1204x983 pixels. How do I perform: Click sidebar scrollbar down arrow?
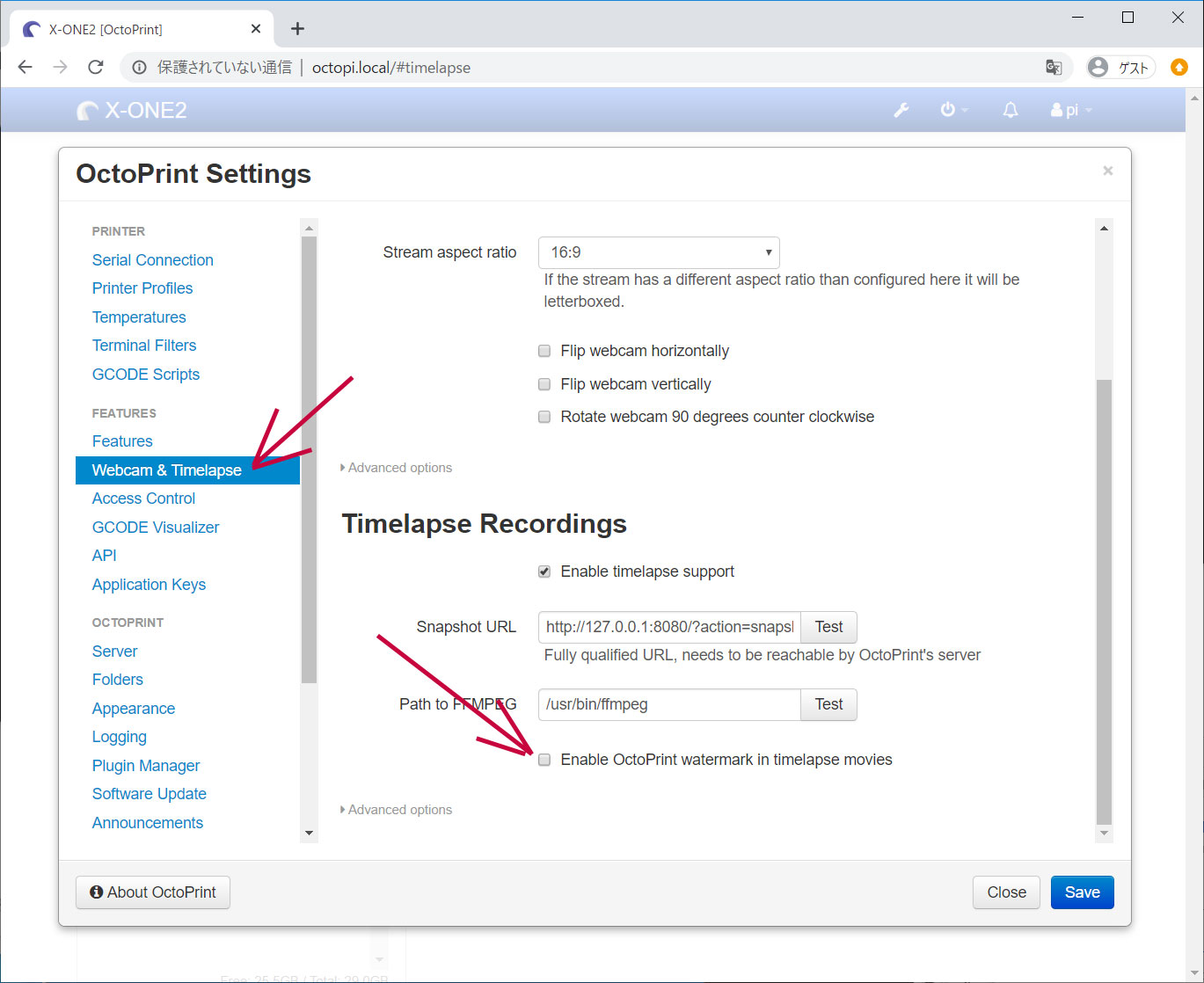309,833
